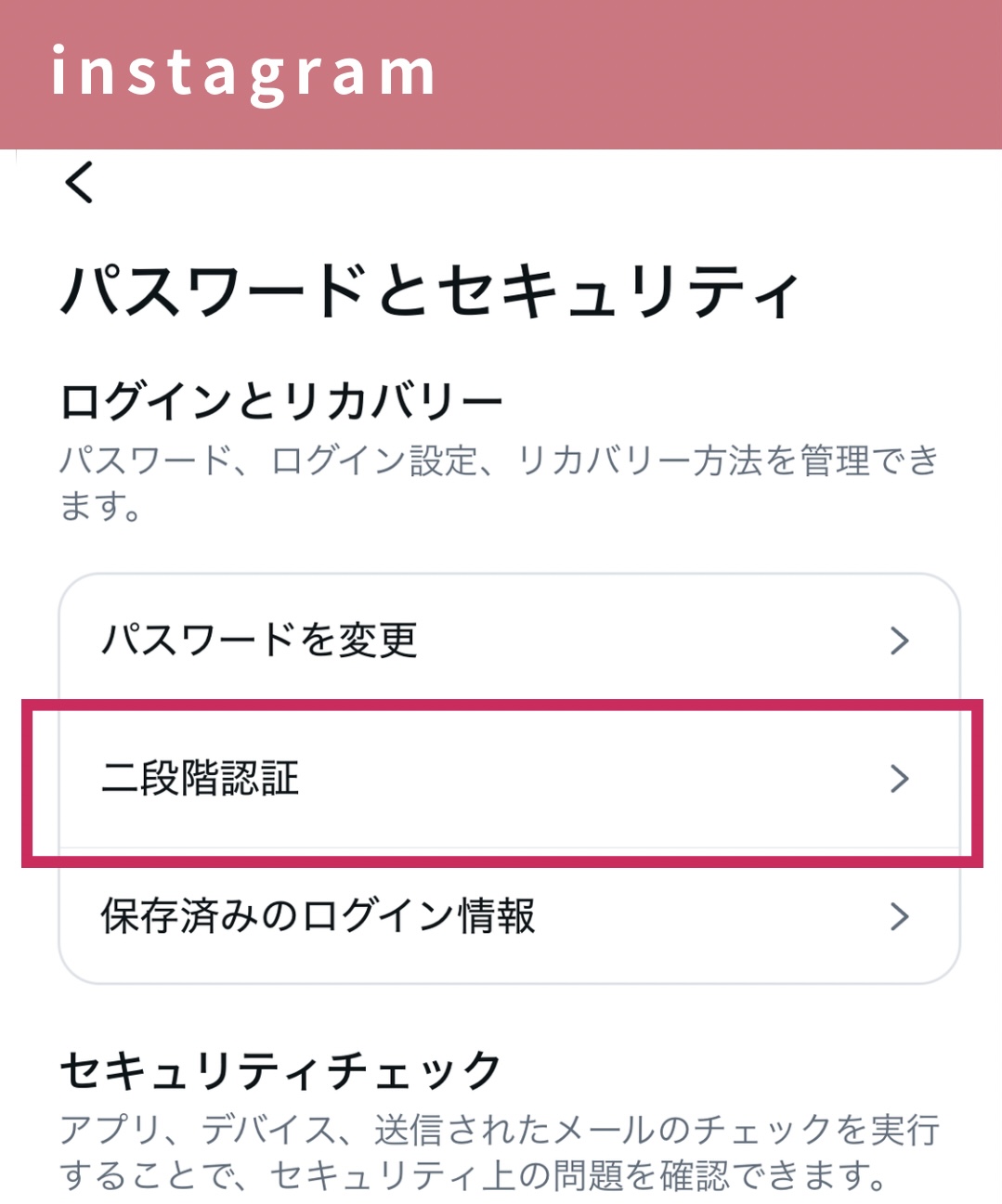Click the セキュリティチェック section heading
Viewport: 1002px width, 1204px height.
pyautogui.click(x=280, y=1070)
